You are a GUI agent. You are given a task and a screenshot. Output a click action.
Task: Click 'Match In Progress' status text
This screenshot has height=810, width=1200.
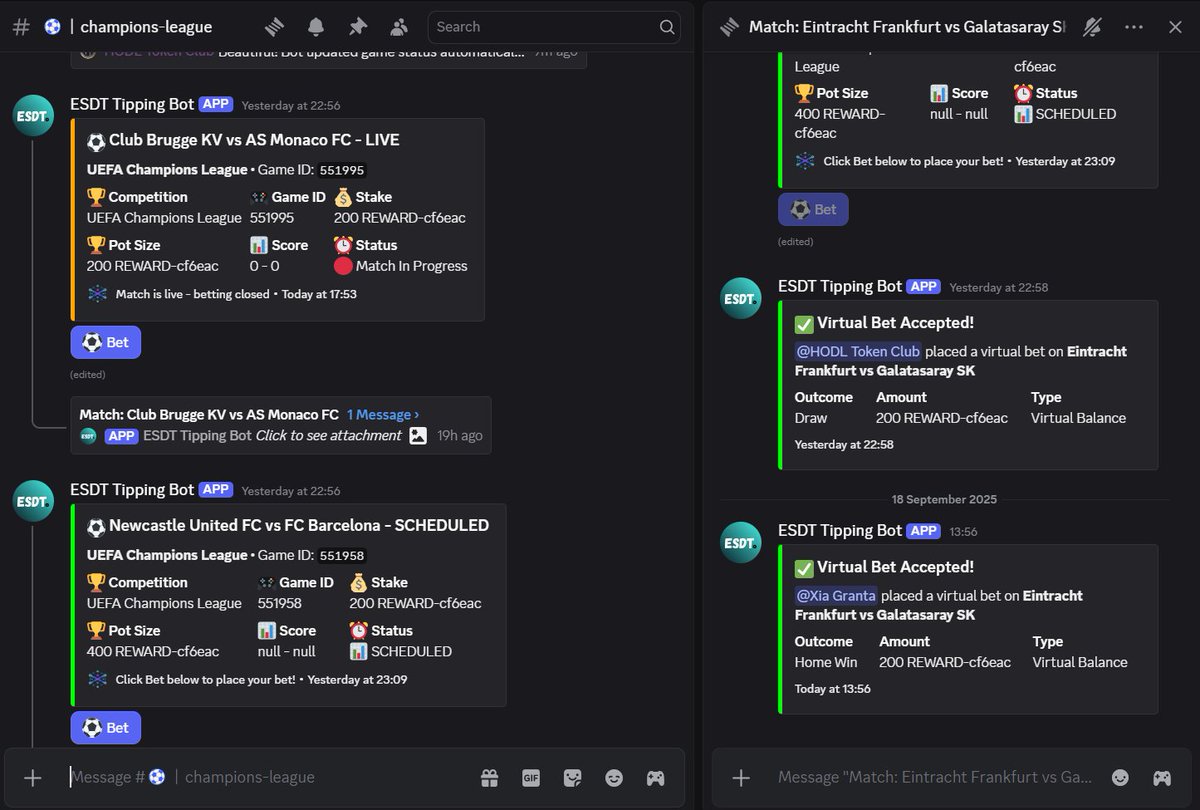[411, 266]
